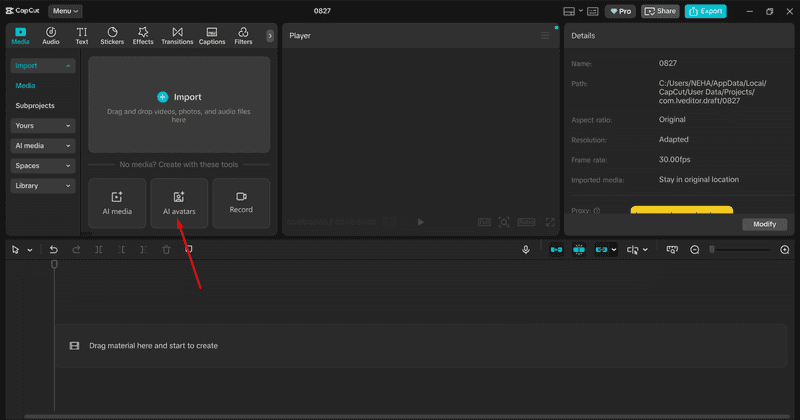Click the Import media drop area
Screen dimensions: 800x420
[179, 105]
